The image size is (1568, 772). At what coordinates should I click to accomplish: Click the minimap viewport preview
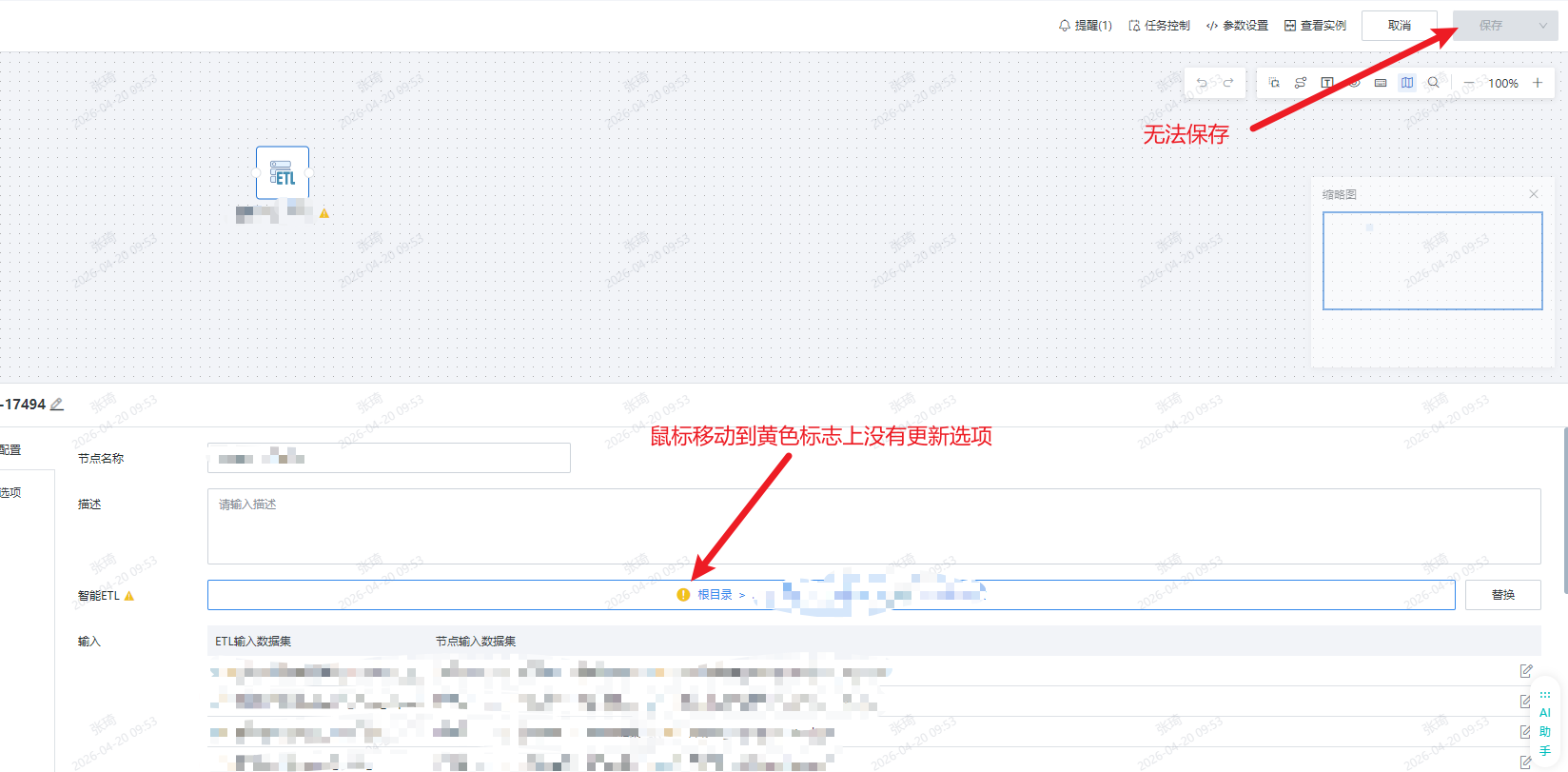click(x=1433, y=261)
